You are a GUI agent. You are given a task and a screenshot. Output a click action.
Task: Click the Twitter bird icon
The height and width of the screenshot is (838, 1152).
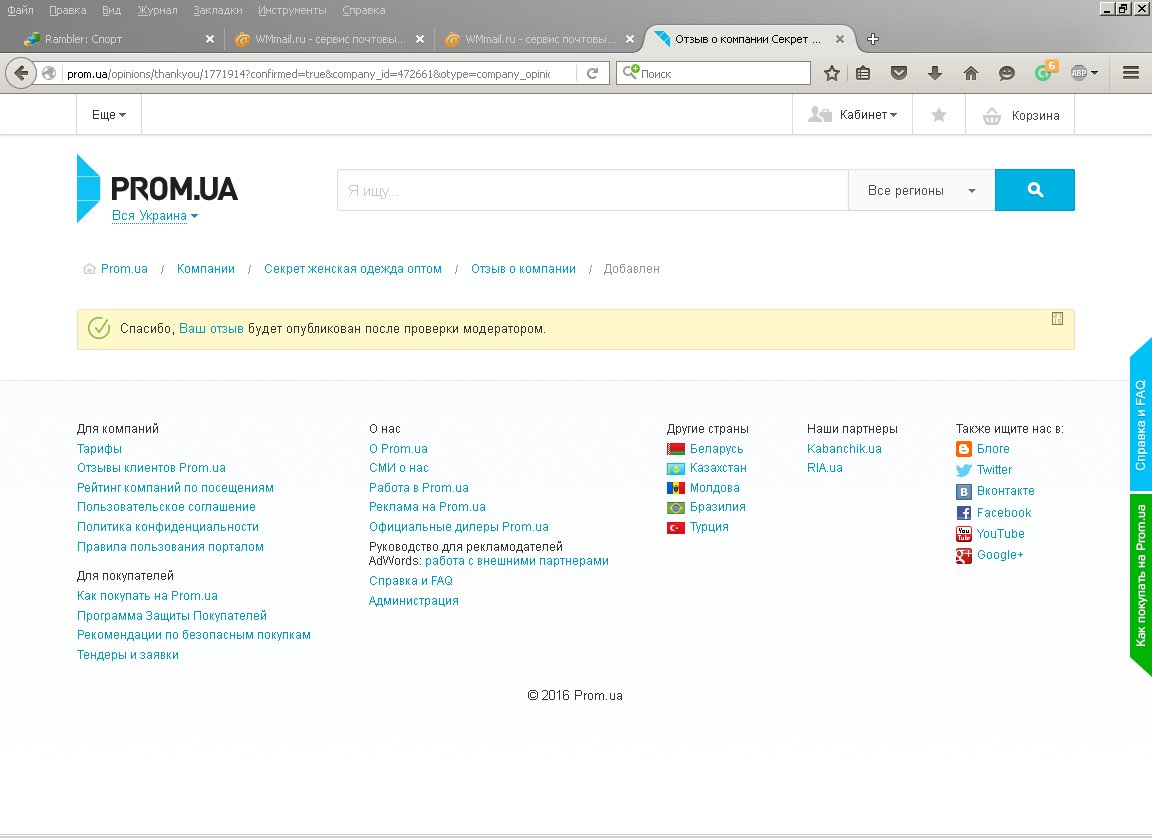point(963,470)
